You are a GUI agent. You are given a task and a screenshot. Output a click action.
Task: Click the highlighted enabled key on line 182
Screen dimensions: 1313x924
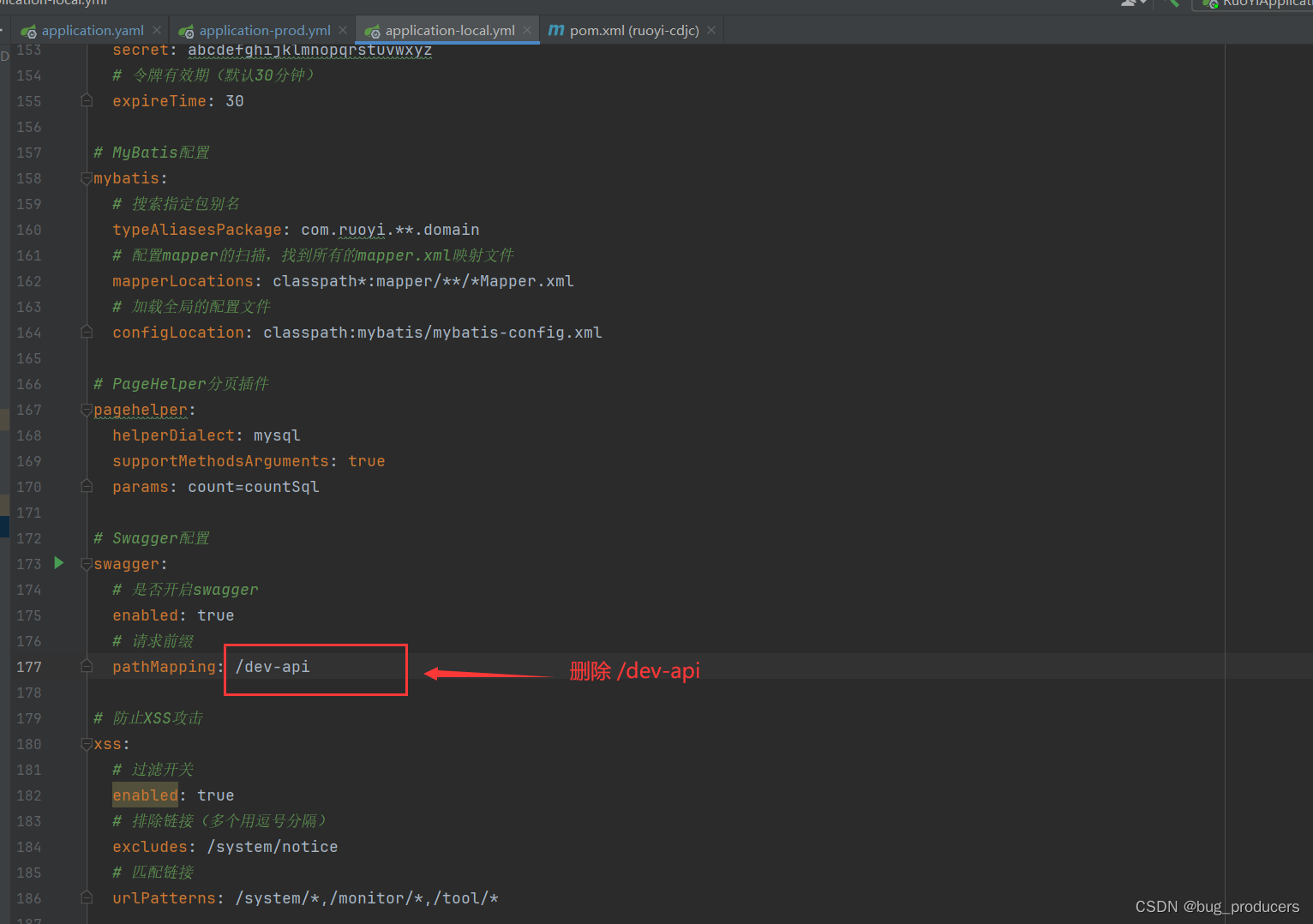coord(145,795)
